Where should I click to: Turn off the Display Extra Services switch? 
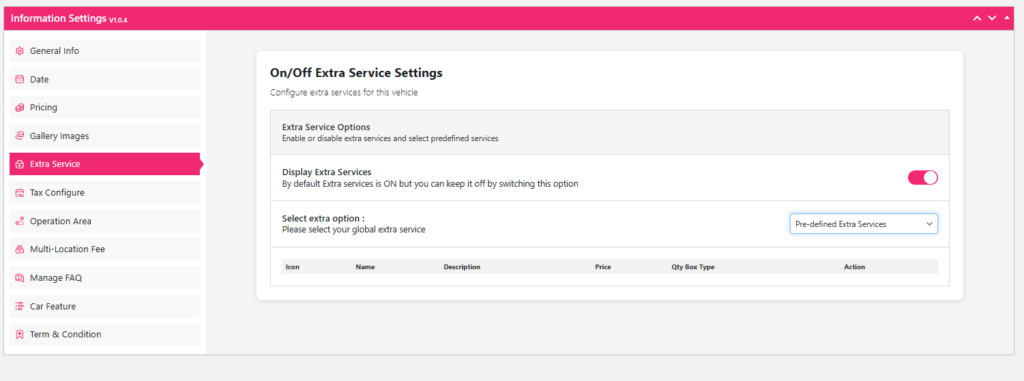point(923,177)
